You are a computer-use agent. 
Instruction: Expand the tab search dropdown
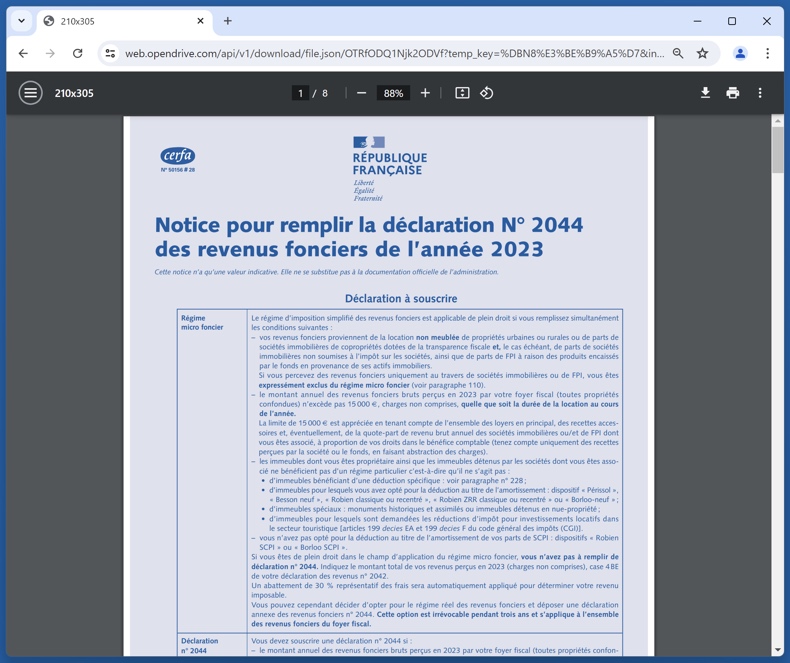pyautogui.click(x=21, y=21)
